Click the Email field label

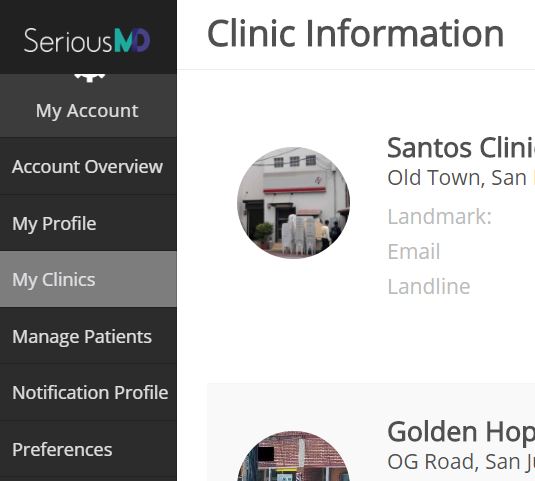pos(414,252)
